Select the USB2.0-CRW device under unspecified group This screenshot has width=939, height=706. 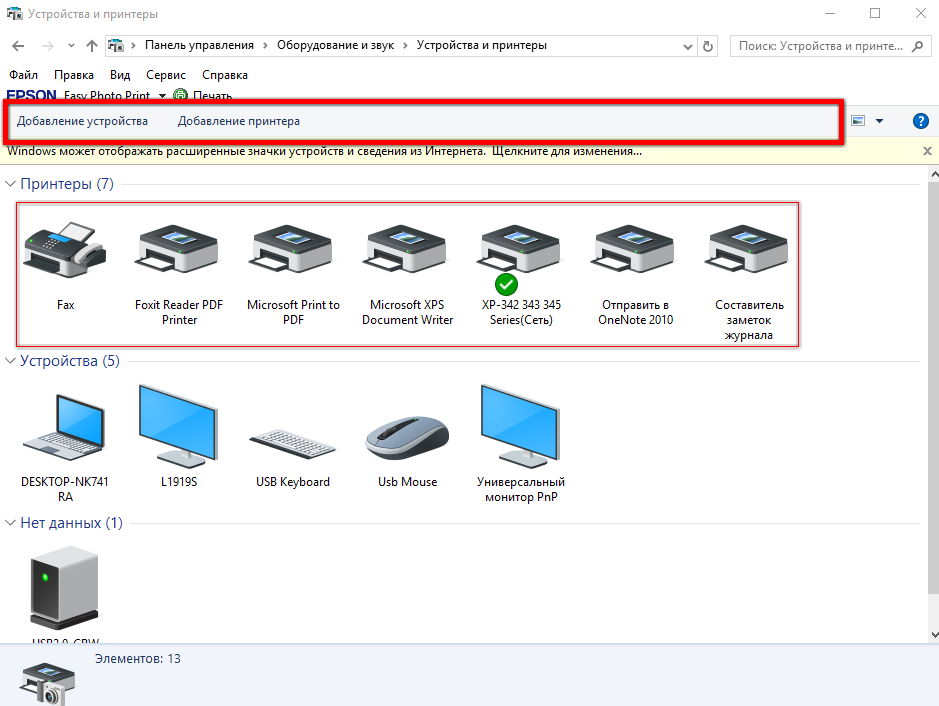coord(65,587)
